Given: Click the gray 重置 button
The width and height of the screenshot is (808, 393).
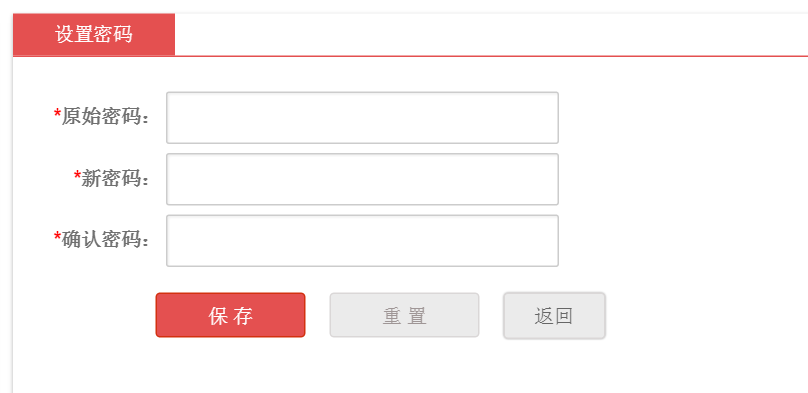Looking at the screenshot, I should click(x=405, y=315).
